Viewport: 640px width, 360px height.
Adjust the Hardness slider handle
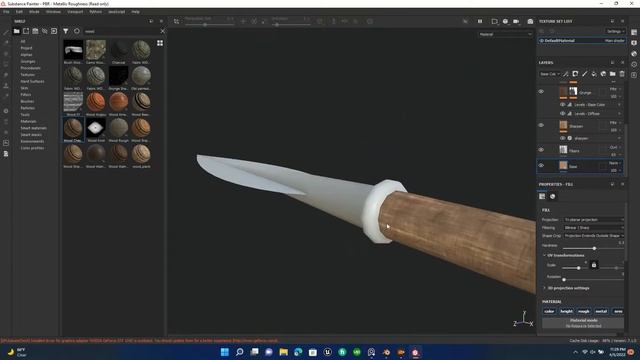pos(594,249)
